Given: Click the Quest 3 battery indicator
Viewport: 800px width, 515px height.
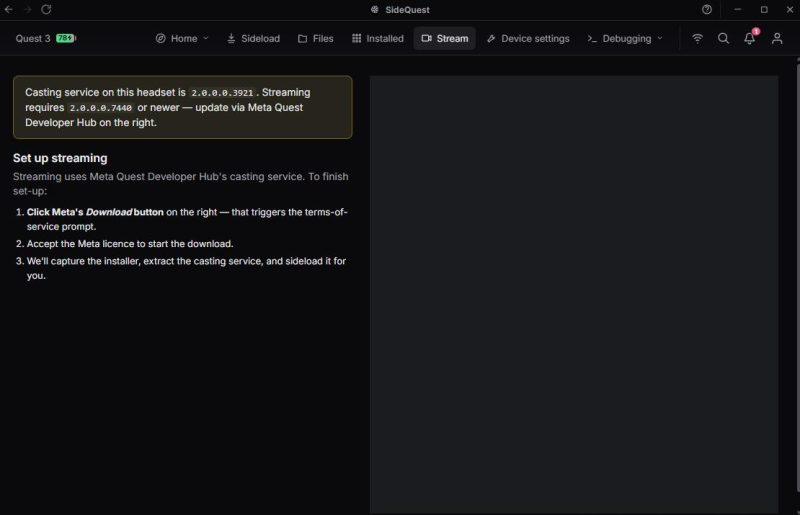Looking at the screenshot, I should click(x=66, y=38).
